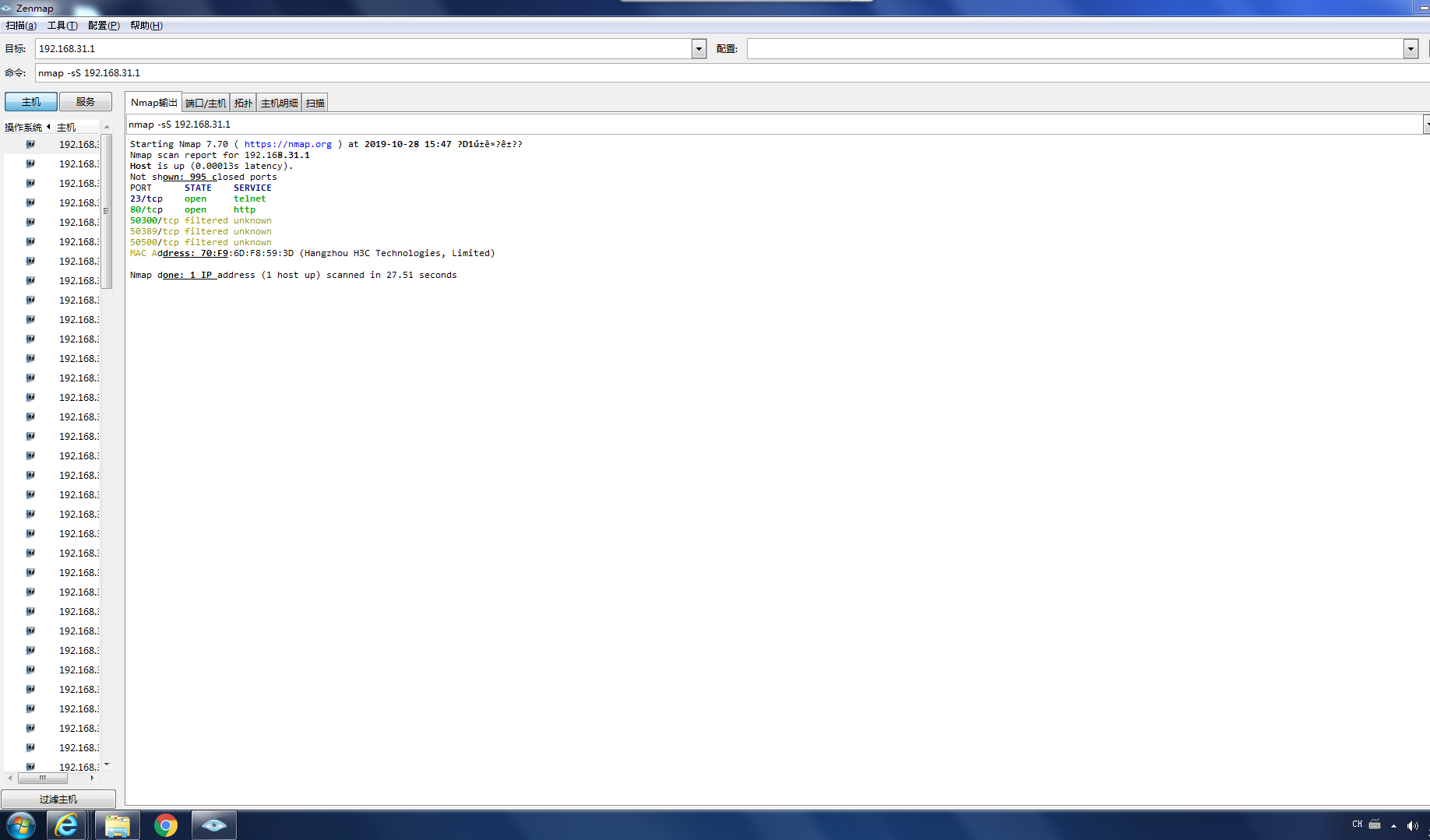Click the host list scroll-right arrow

(x=92, y=778)
